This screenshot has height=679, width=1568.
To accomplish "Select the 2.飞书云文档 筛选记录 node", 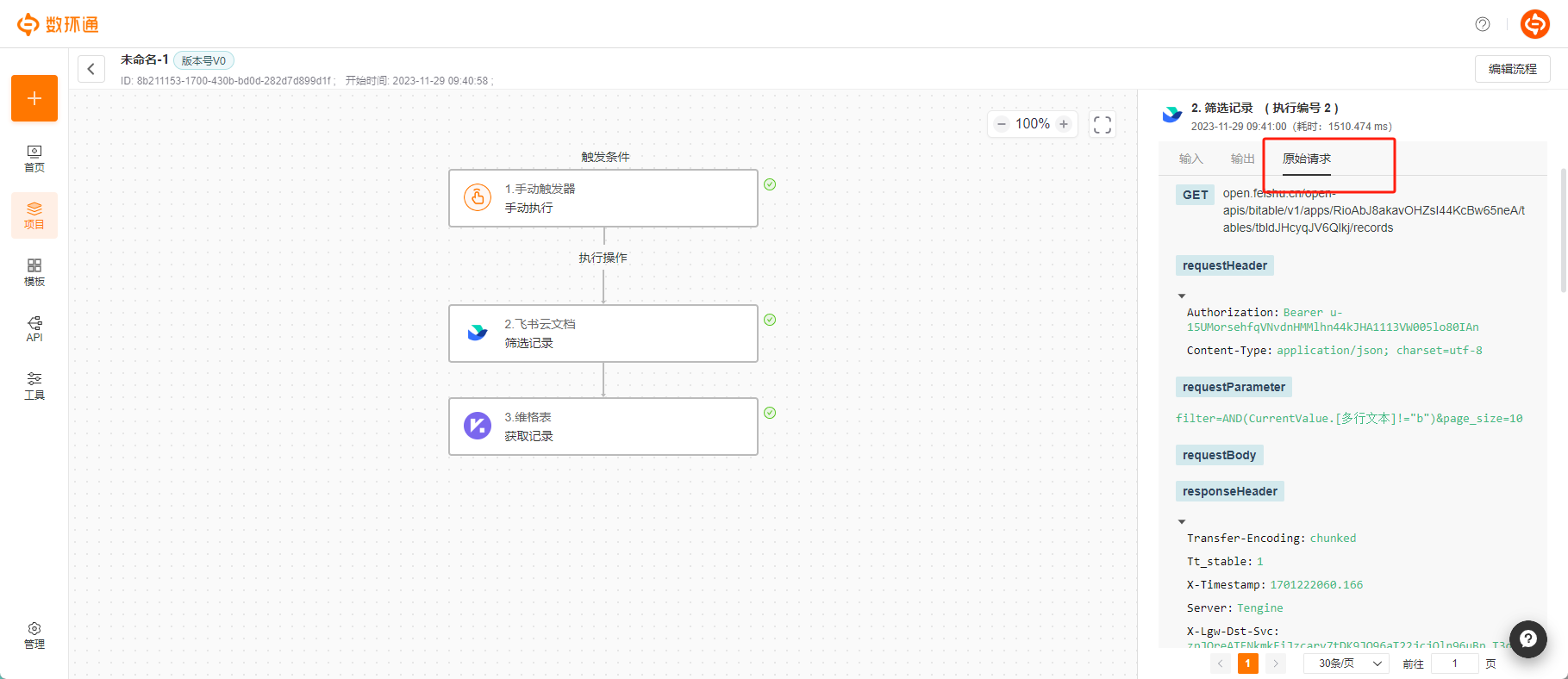I will pyautogui.click(x=603, y=333).
